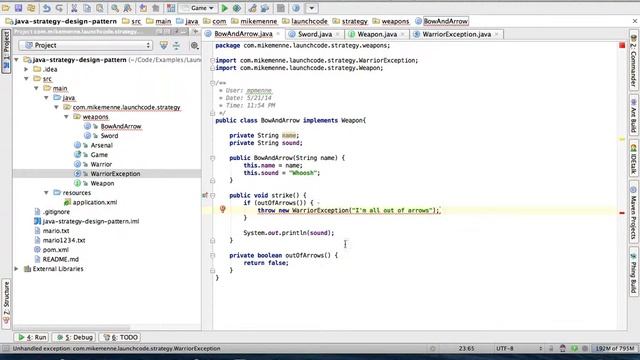
Task: Click the red lightbulb intention icon
Action: [222, 209]
